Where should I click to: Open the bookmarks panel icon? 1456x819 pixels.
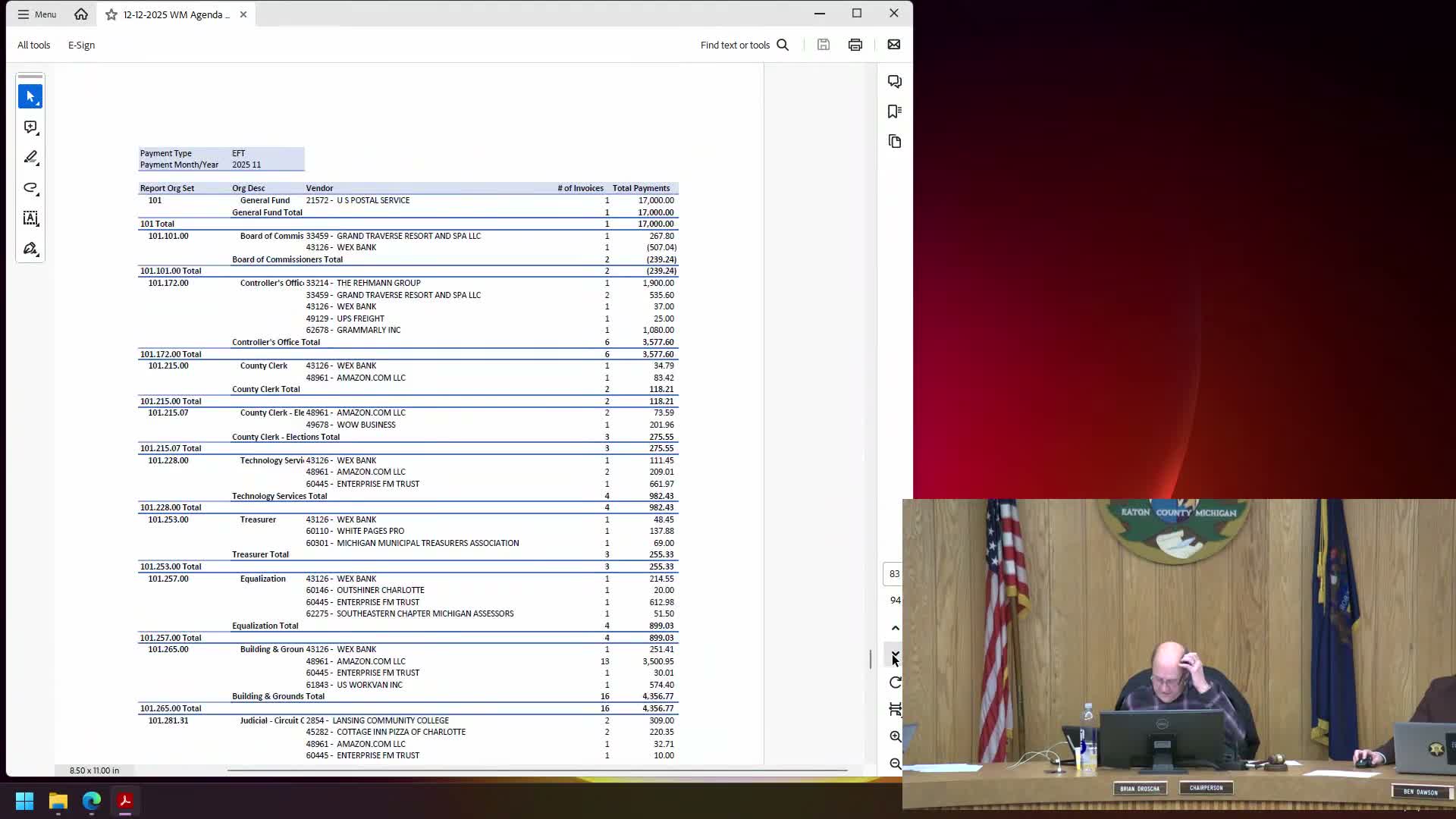click(895, 111)
